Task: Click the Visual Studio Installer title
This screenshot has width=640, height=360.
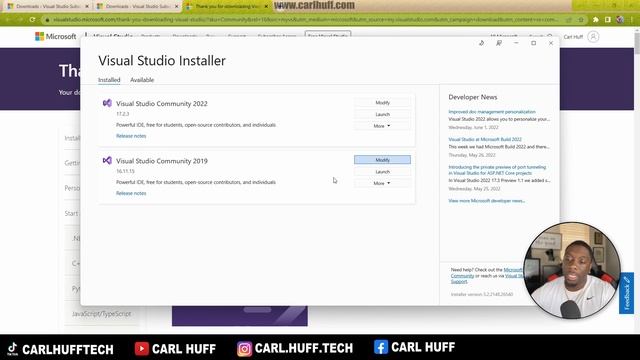Action: [x=162, y=61]
